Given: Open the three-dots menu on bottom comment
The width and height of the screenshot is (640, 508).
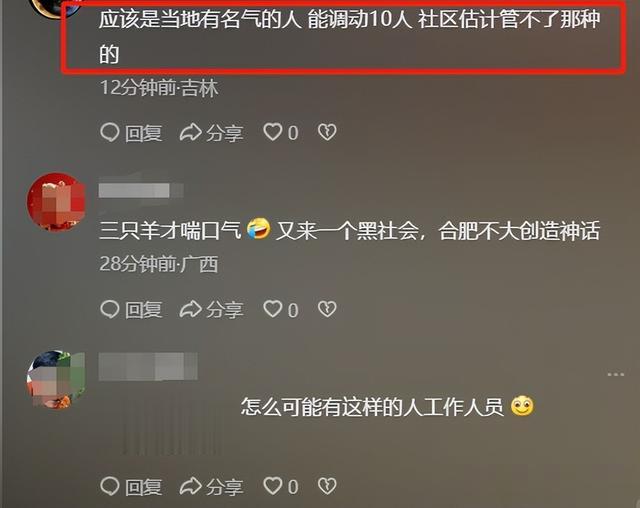Looking at the screenshot, I should (616, 374).
